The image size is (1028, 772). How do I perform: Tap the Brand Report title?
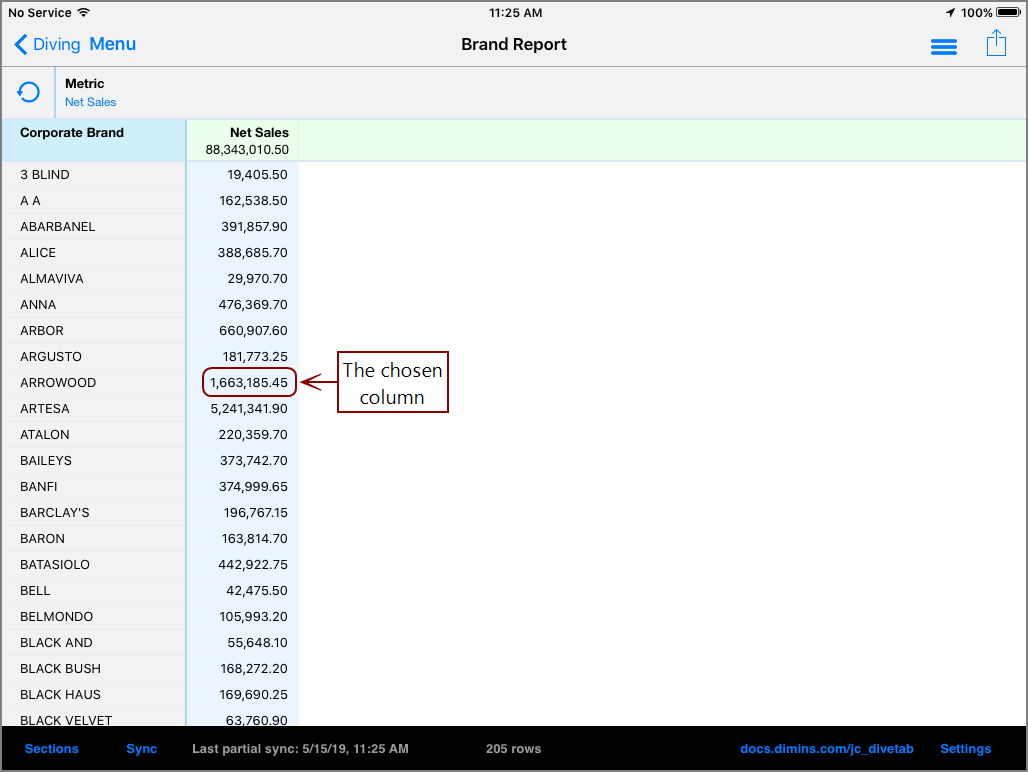pos(513,44)
